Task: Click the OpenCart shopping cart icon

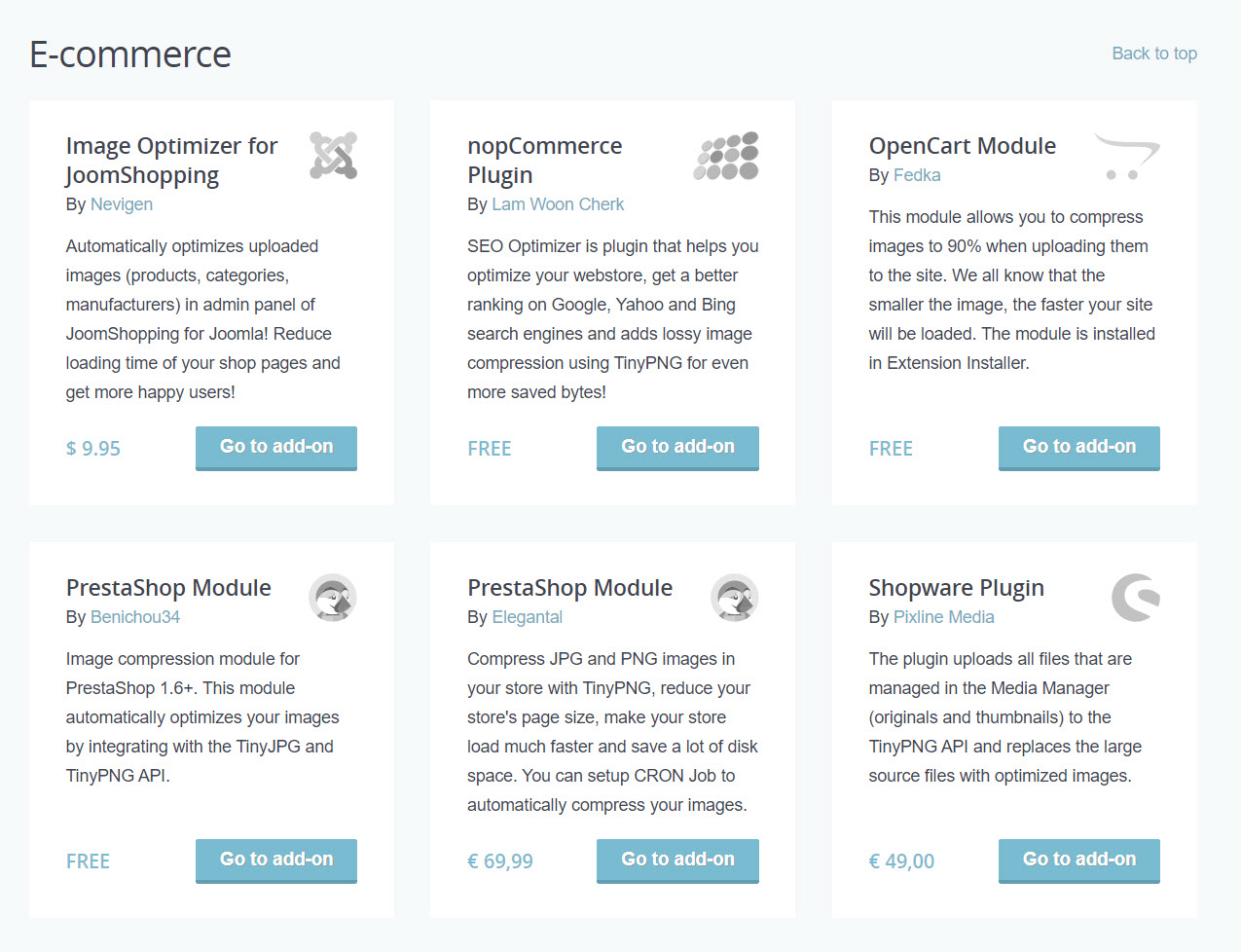Action: [1127, 157]
